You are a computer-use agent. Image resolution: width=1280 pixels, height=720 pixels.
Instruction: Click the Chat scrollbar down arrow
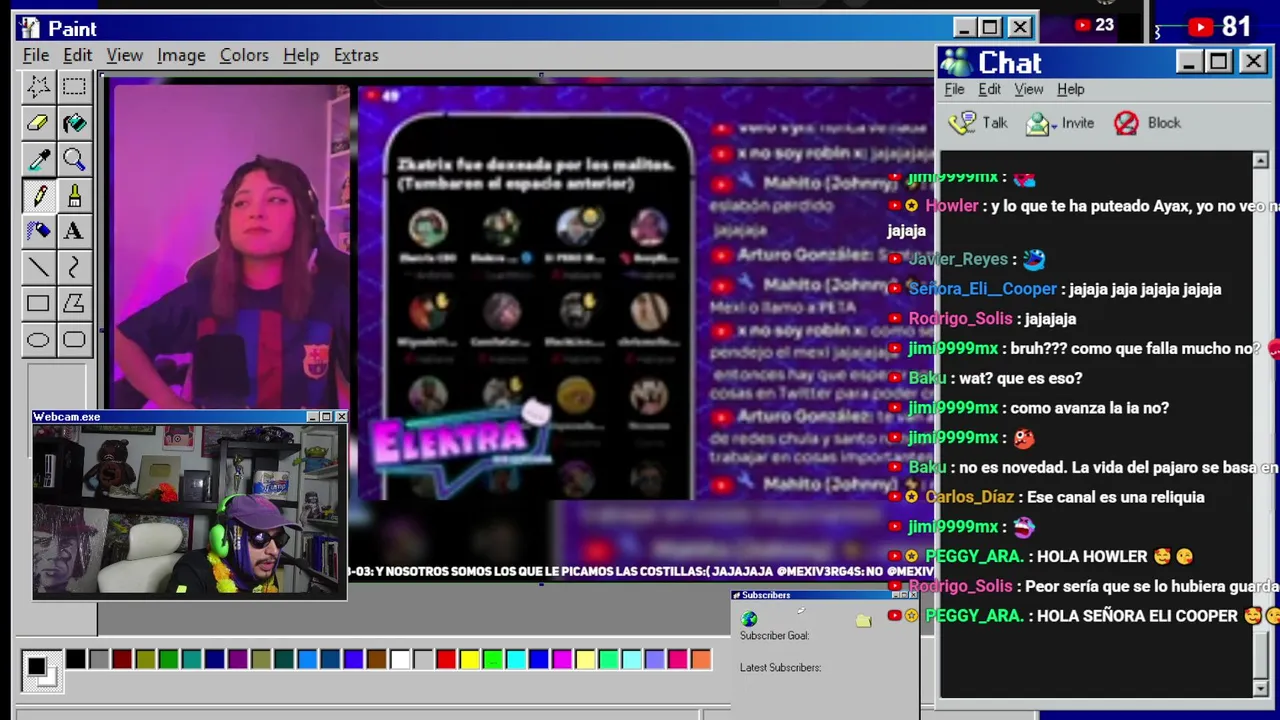pos(1260,688)
